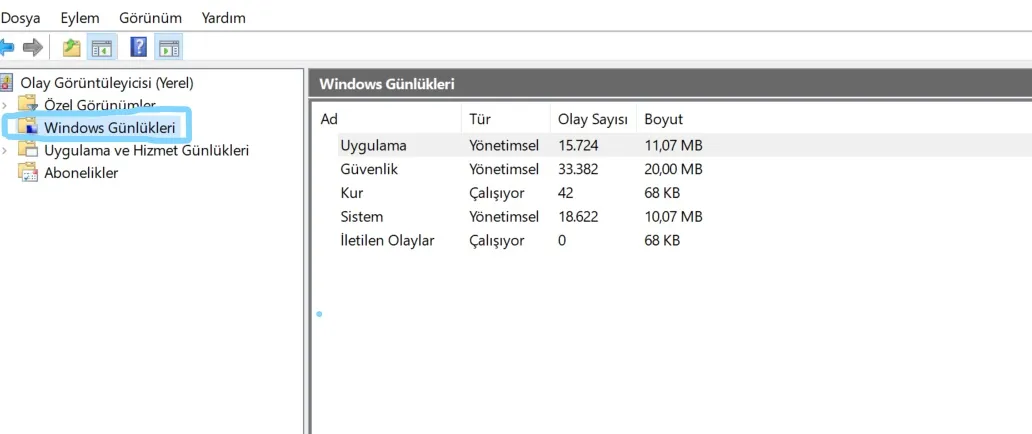Click the size value 11,07 MB

tap(673, 146)
